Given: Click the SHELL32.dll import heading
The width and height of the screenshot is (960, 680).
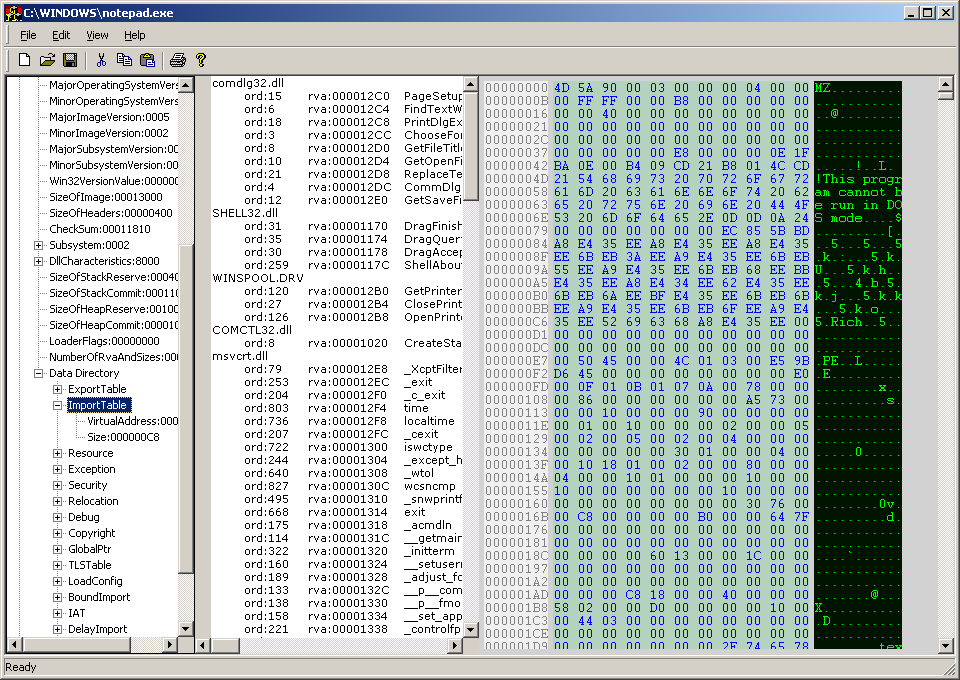Looking at the screenshot, I should (245, 213).
